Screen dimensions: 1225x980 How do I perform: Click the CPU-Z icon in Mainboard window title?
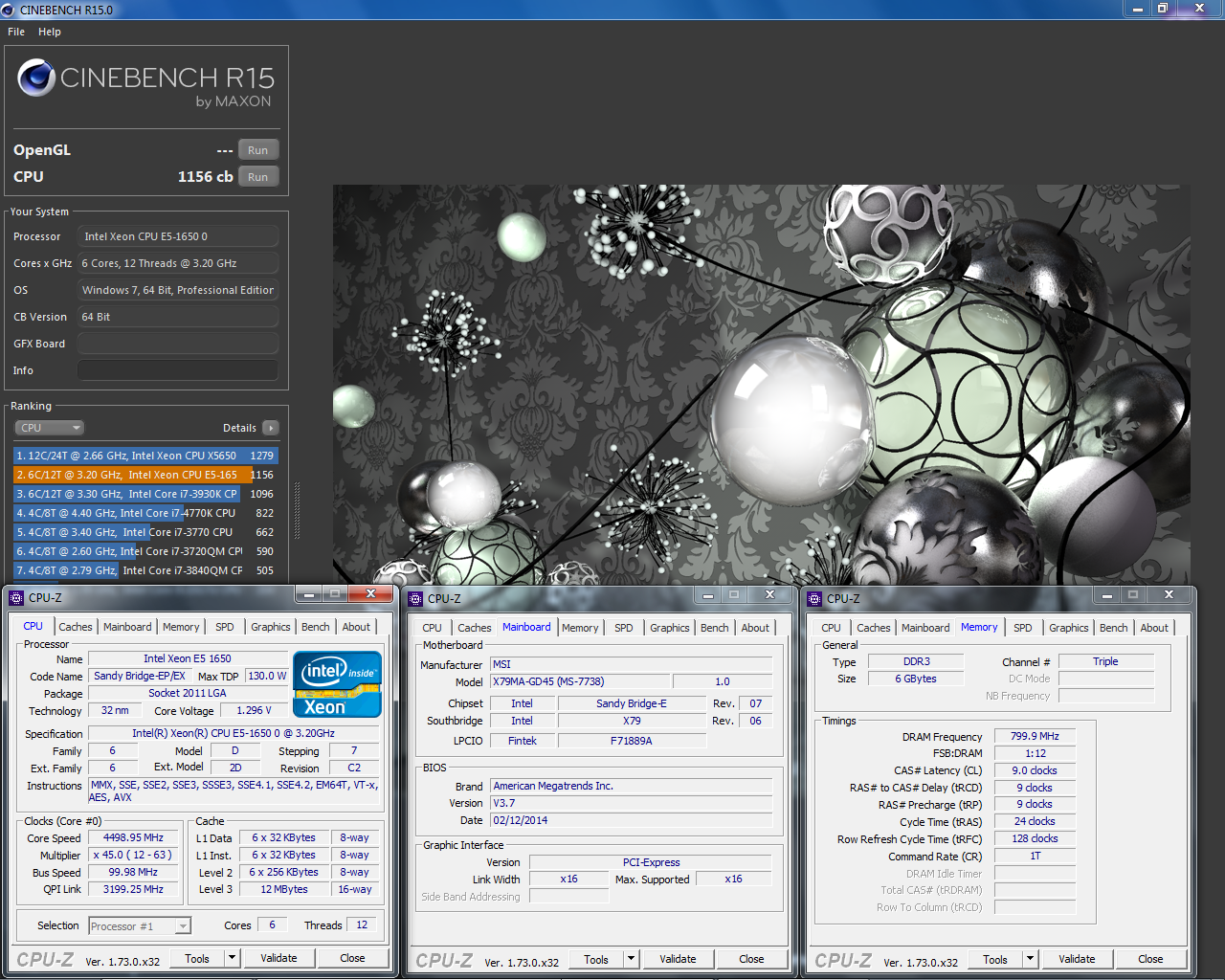pos(415,599)
